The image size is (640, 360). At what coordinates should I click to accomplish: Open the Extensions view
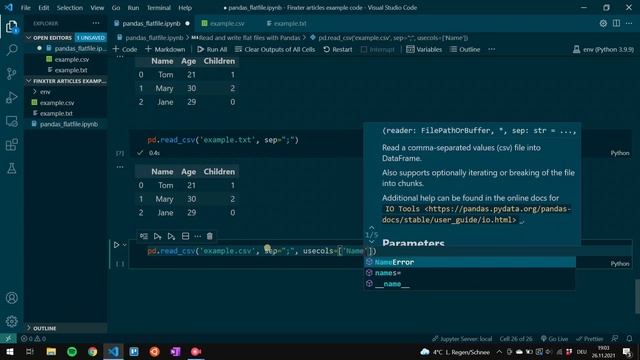[11, 144]
